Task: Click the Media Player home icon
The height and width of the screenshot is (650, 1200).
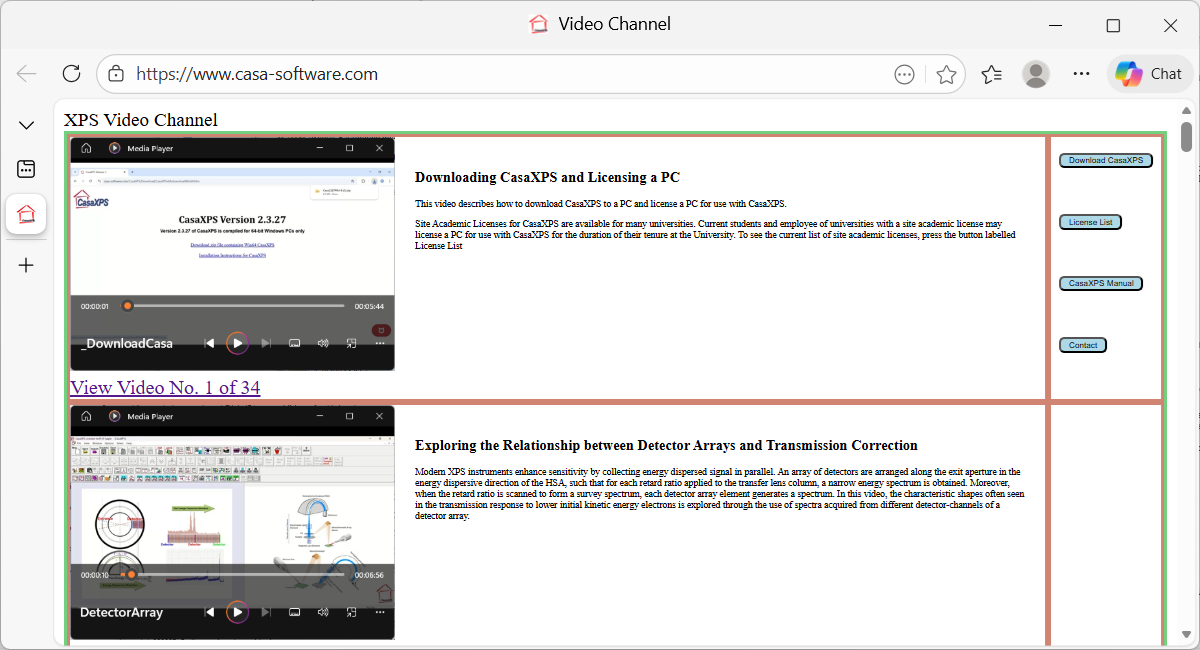Action: tap(86, 147)
